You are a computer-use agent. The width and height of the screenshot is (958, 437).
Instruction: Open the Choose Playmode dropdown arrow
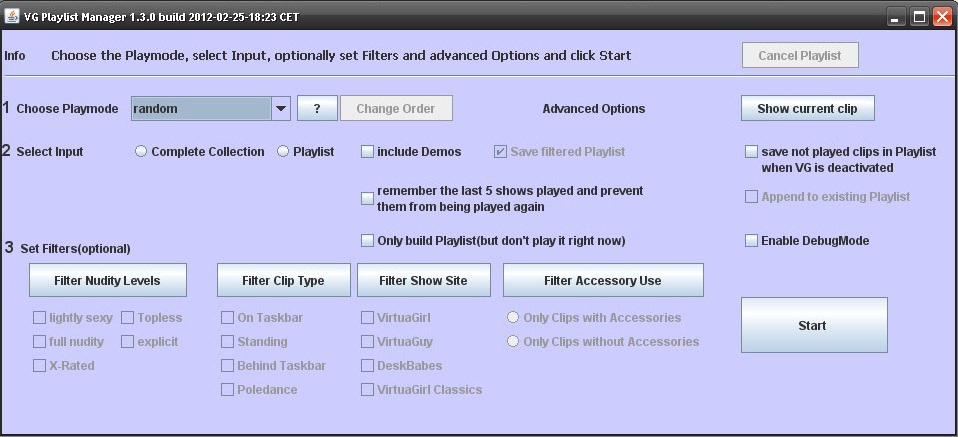[280, 109]
